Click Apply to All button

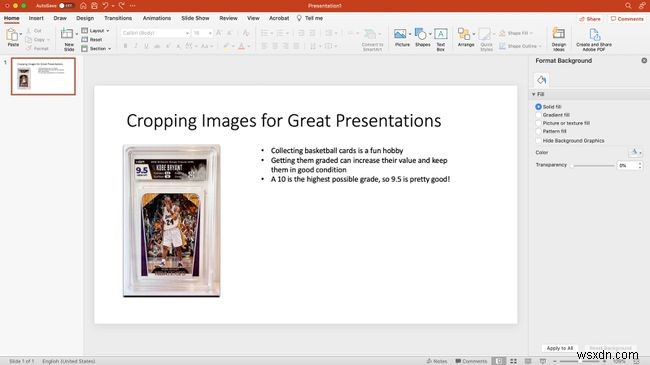point(560,348)
